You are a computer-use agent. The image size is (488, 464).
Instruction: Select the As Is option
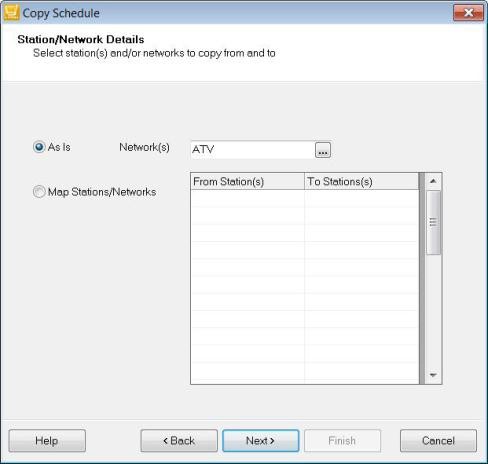39,147
